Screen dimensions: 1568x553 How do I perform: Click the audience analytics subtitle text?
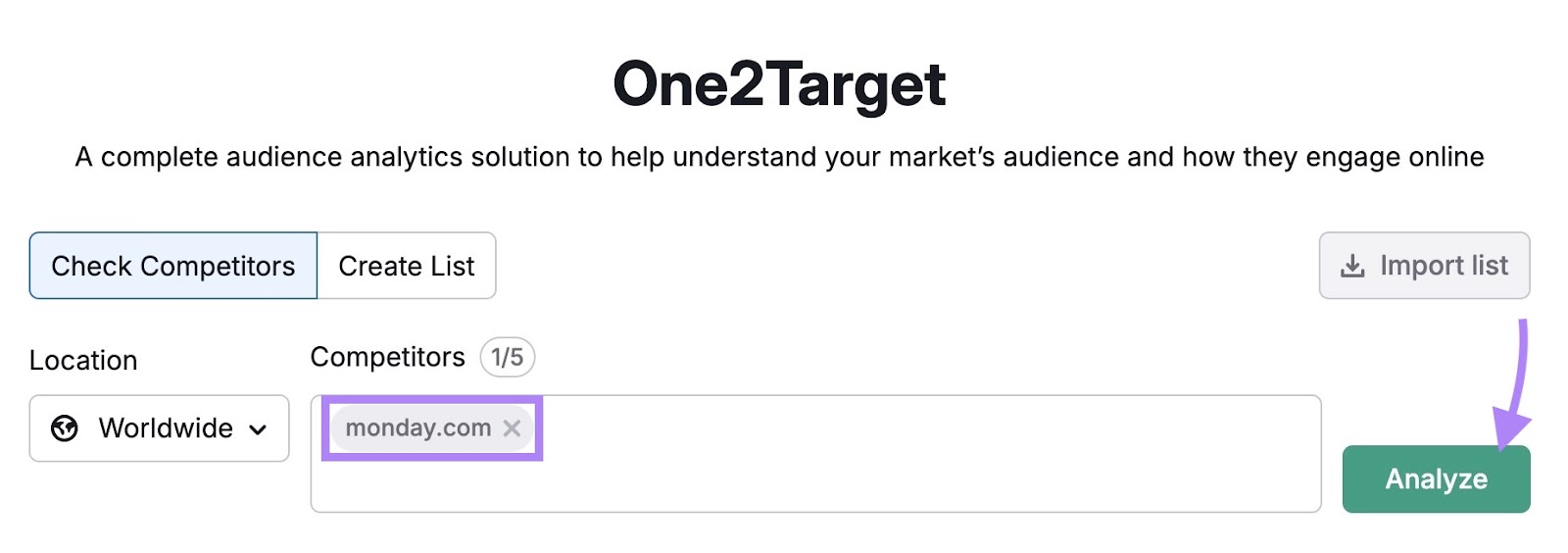click(779, 157)
